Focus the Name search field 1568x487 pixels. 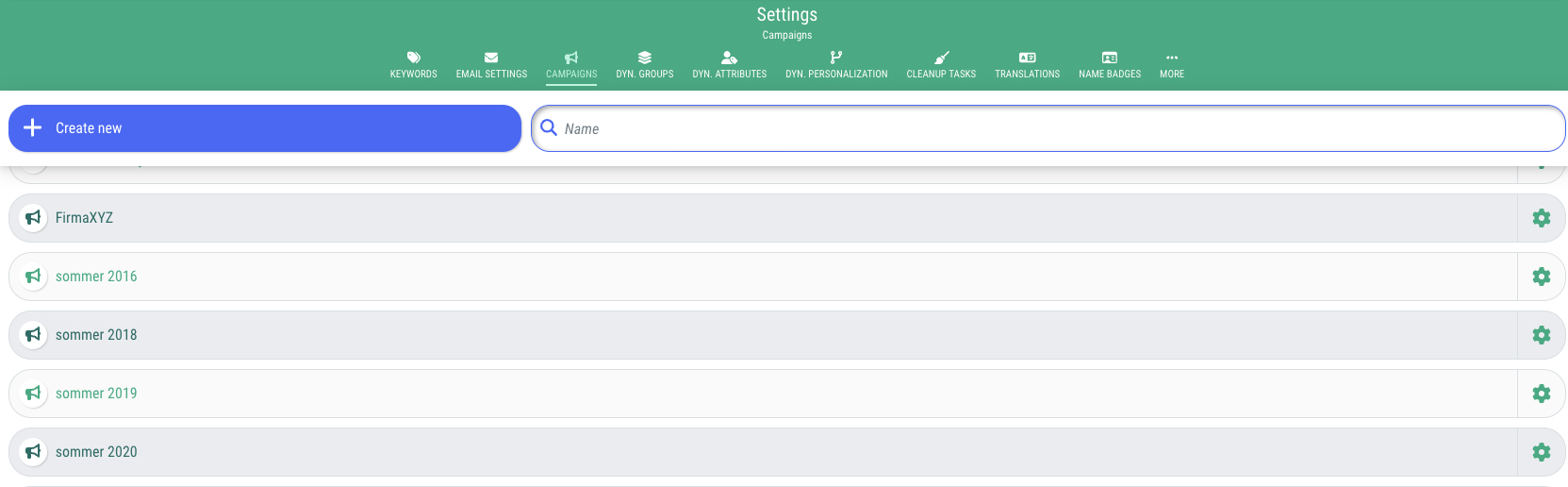coord(1048,128)
